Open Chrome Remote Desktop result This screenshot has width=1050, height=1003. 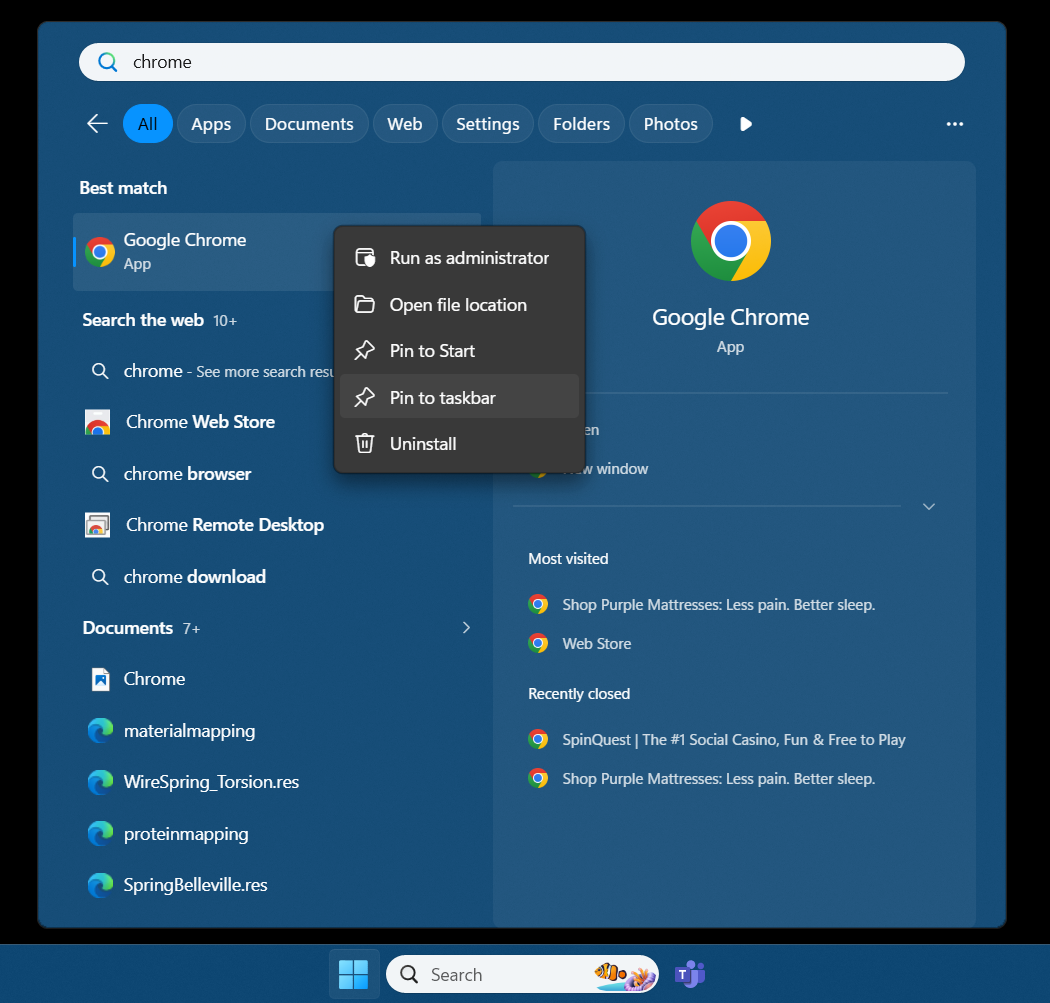pyautogui.click(x=276, y=525)
